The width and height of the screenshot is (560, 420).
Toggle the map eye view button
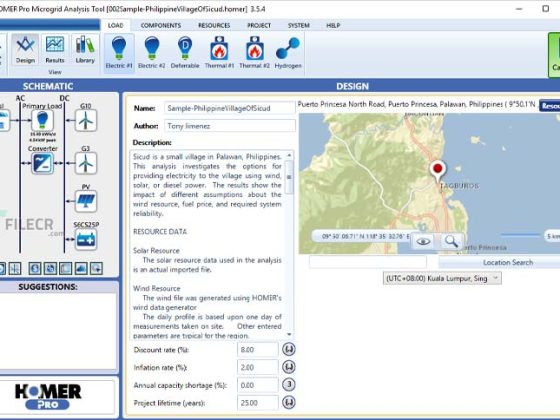[x=423, y=242]
